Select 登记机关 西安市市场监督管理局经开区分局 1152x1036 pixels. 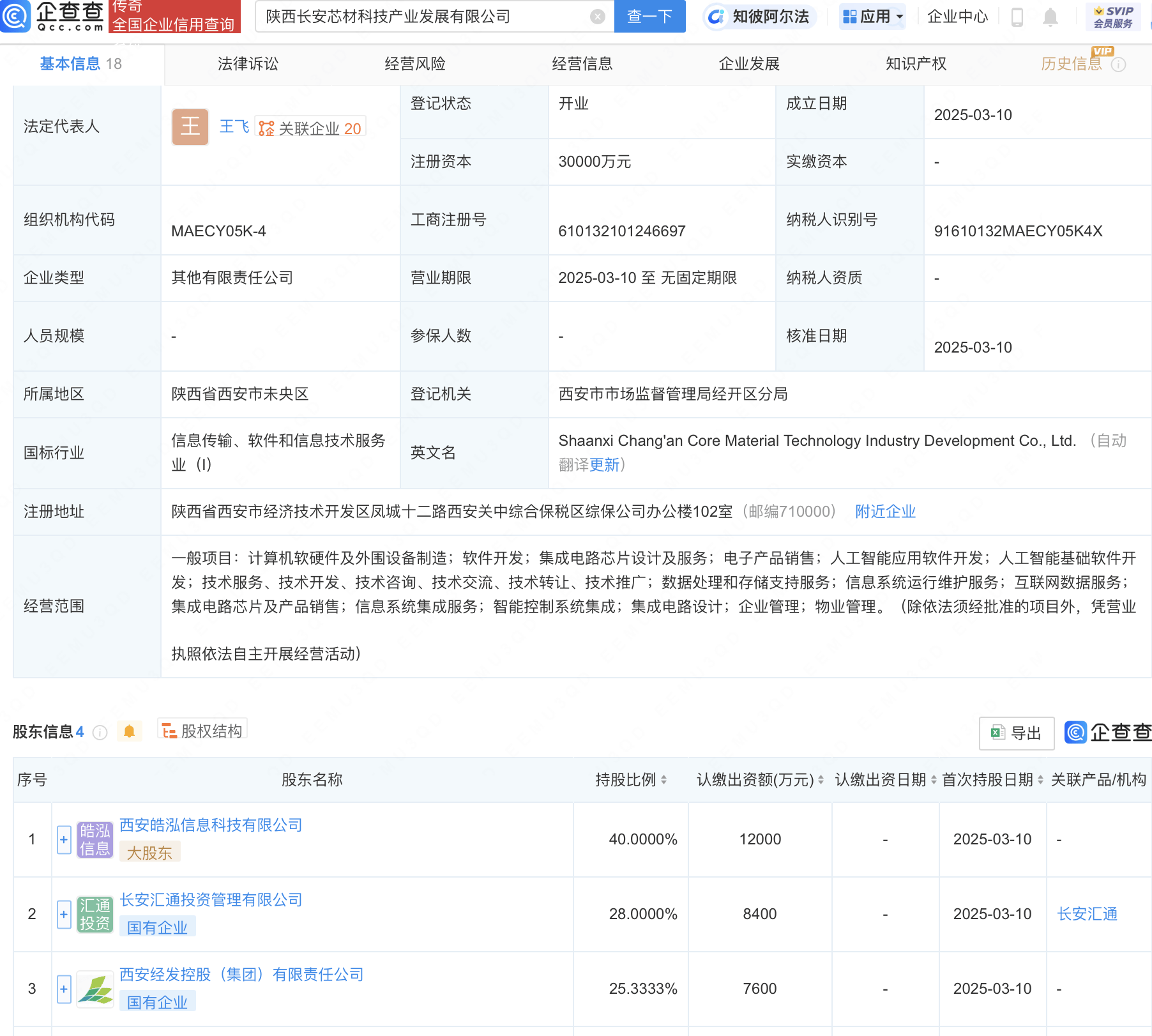click(x=673, y=394)
